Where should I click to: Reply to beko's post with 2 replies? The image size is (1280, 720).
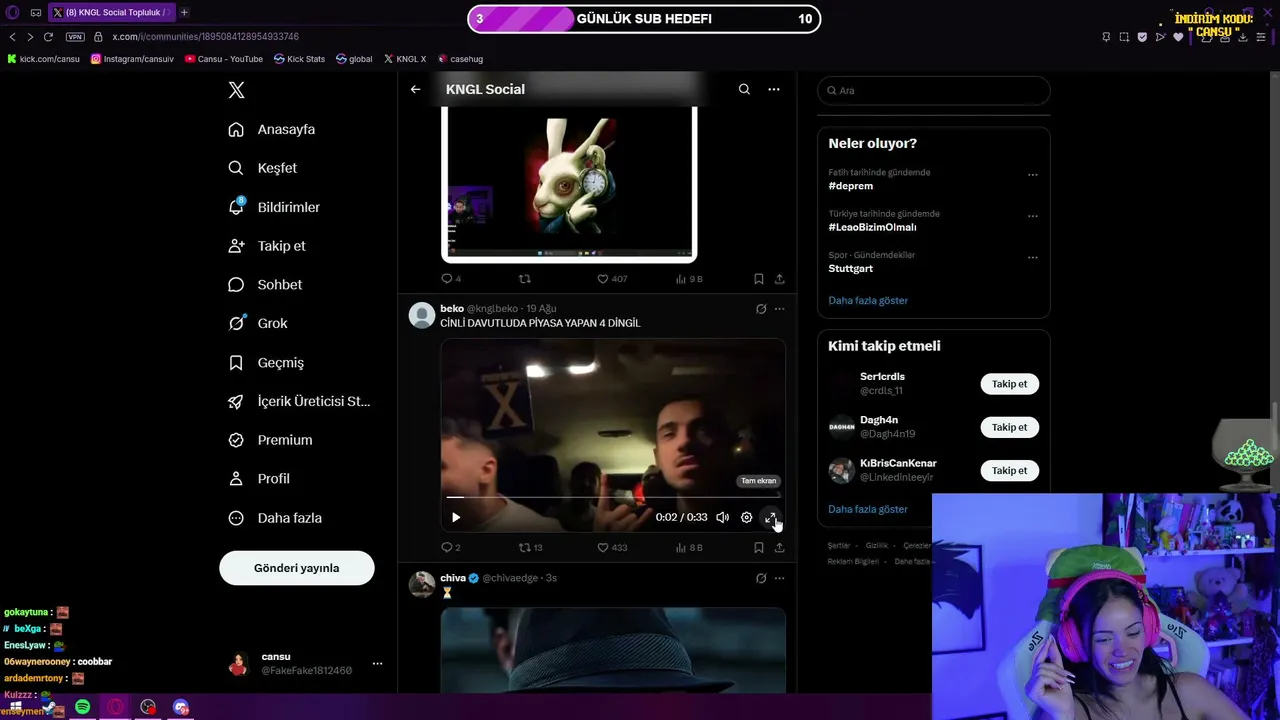[x=451, y=548]
